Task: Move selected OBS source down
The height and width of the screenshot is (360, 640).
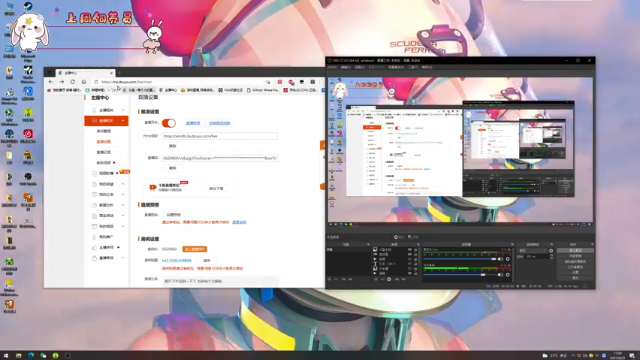Action: click(404, 279)
